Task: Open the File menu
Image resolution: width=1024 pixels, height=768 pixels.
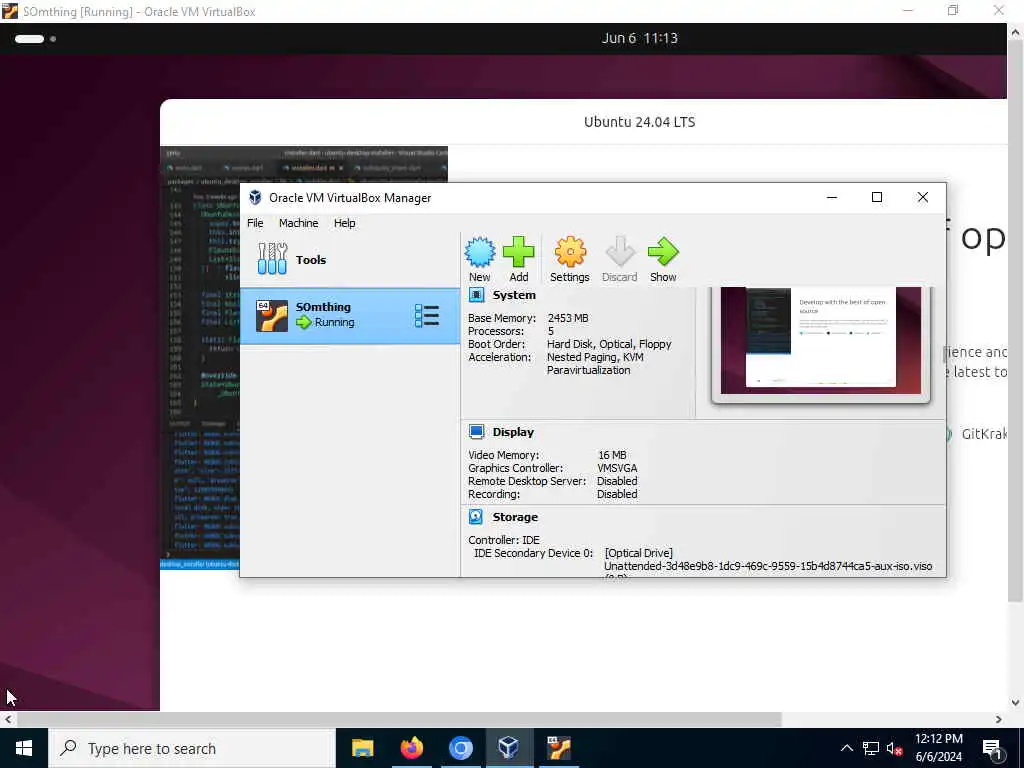Action: pyautogui.click(x=255, y=223)
